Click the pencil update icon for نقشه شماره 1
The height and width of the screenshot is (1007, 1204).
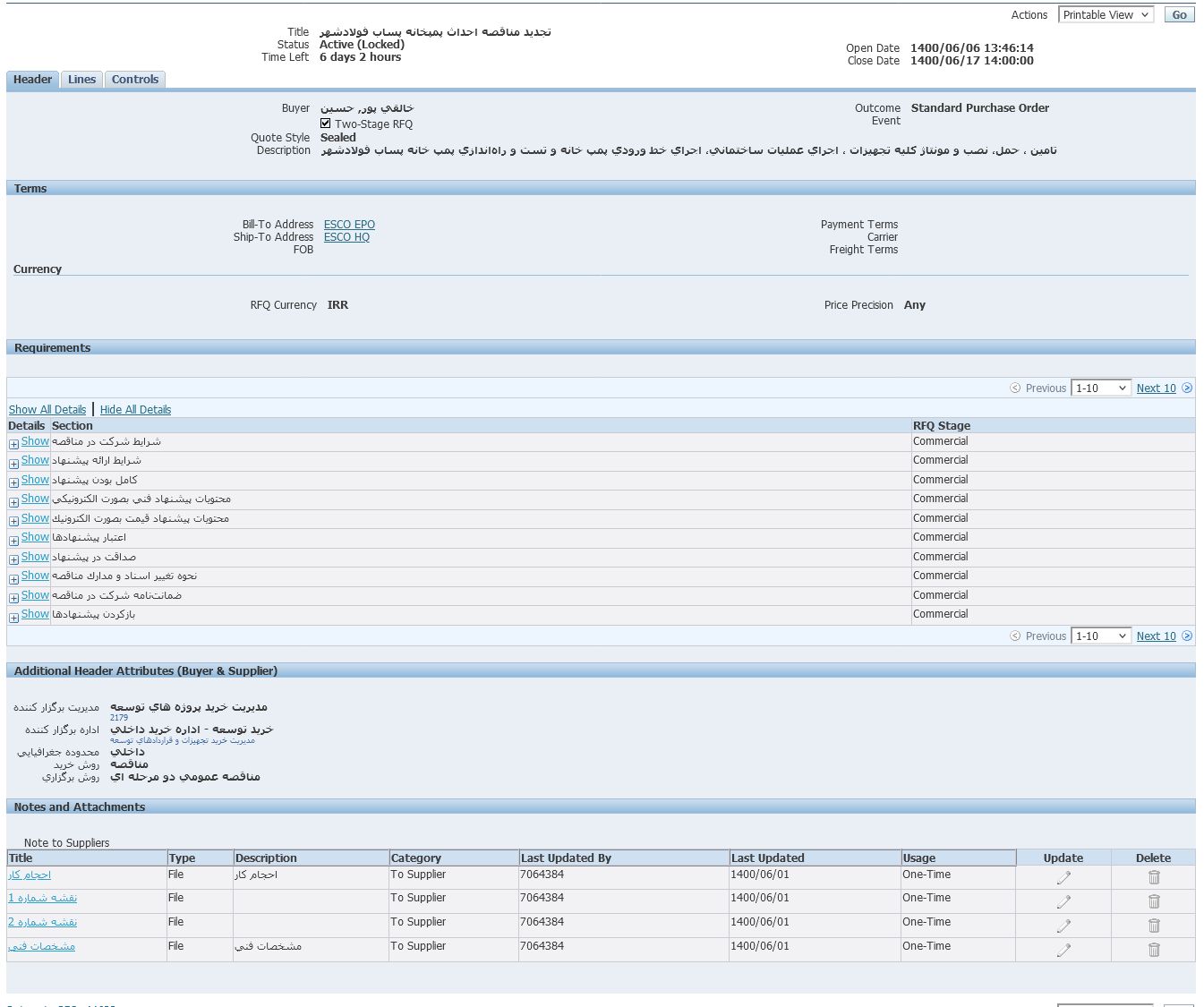pyautogui.click(x=1063, y=901)
